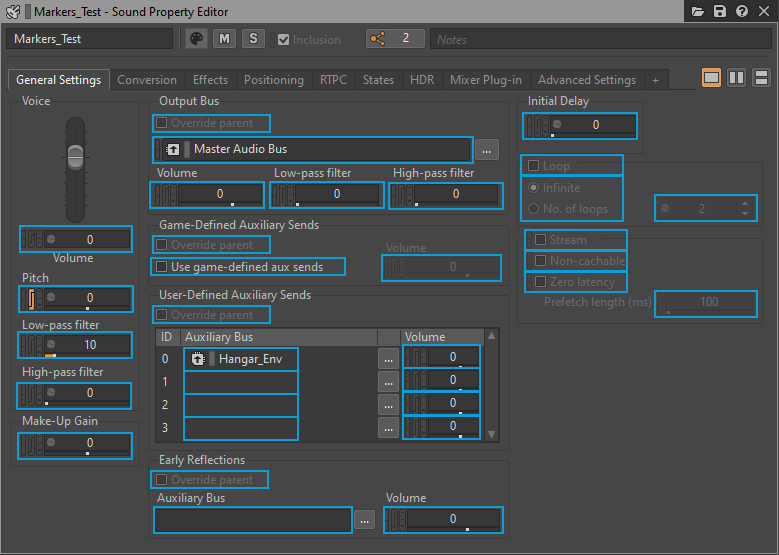Click the randomizer icon in Low-pass filter 10 field
Screen dimensions: 779x555
(x=51, y=344)
